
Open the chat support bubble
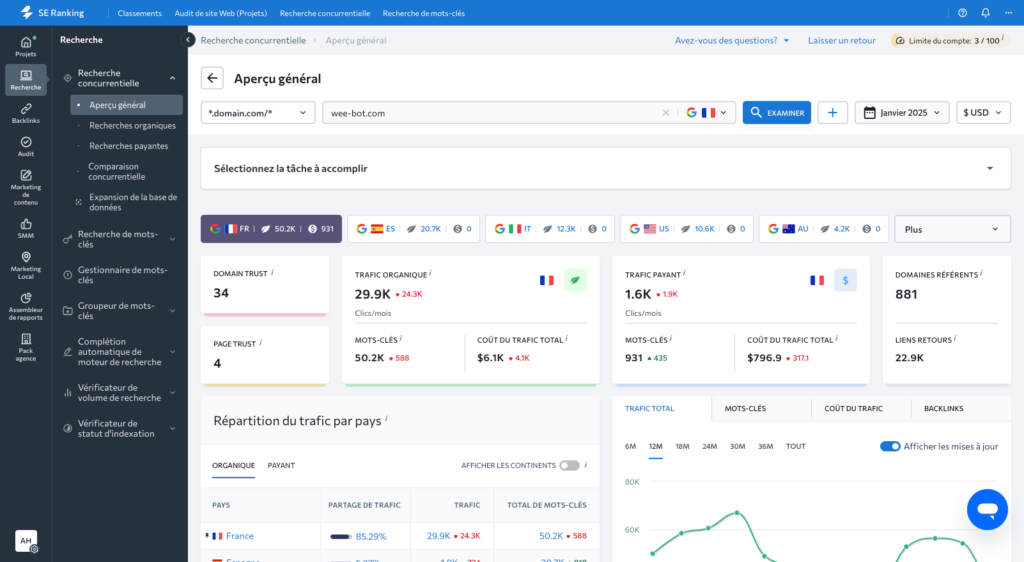pos(987,509)
